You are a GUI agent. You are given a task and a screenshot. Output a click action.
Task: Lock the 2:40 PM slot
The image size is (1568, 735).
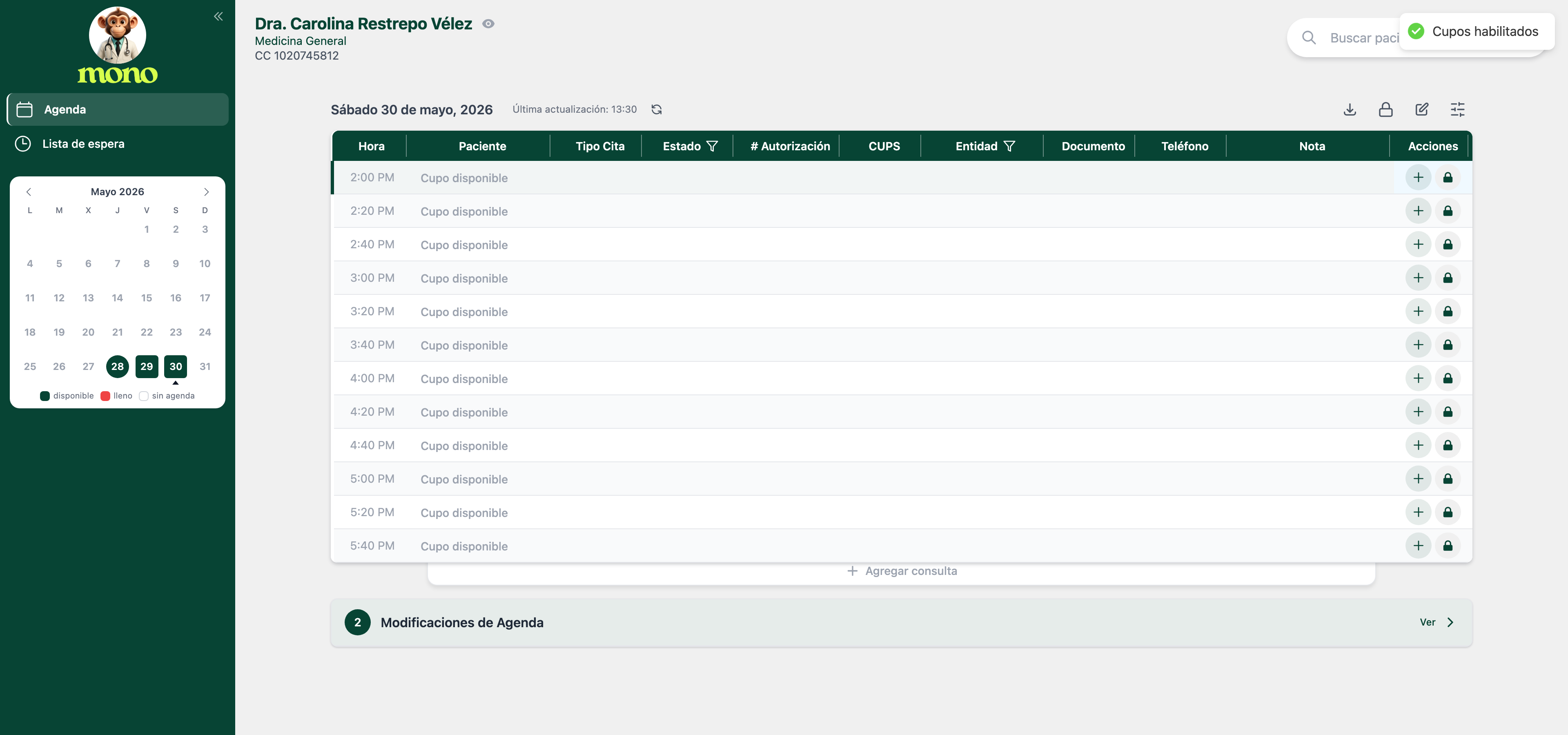click(1448, 245)
